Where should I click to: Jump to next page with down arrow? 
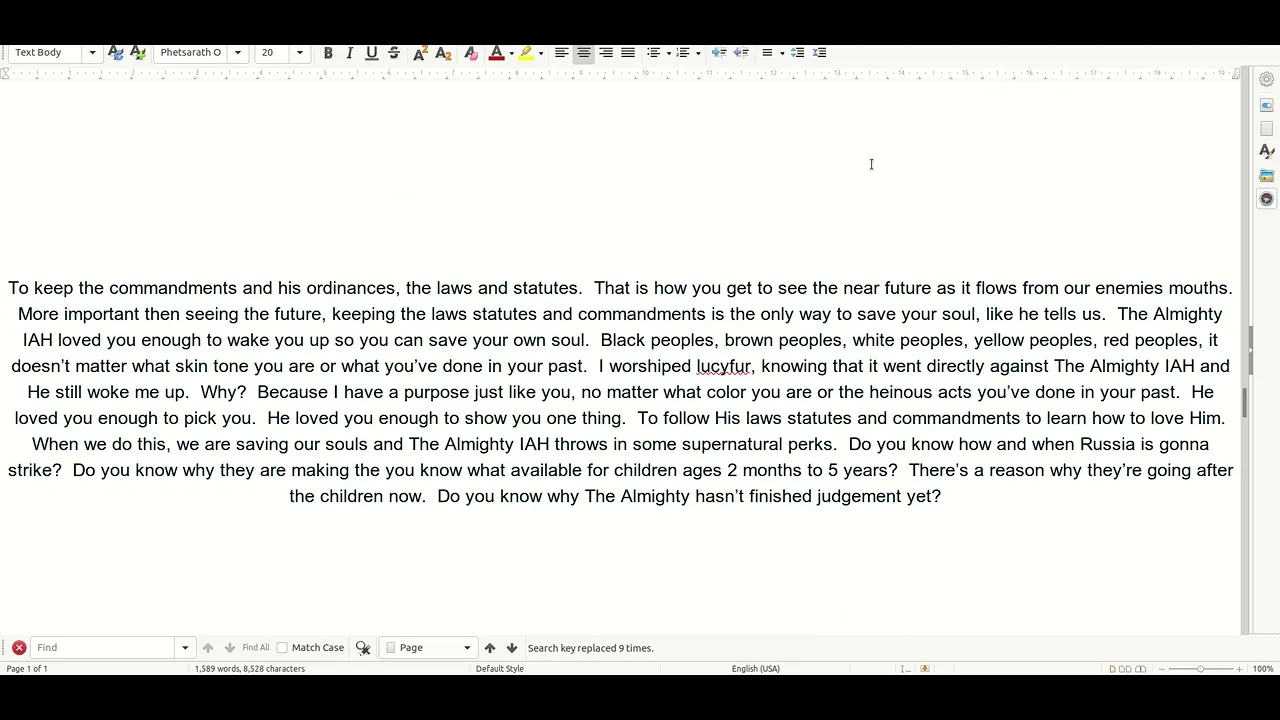click(512, 648)
